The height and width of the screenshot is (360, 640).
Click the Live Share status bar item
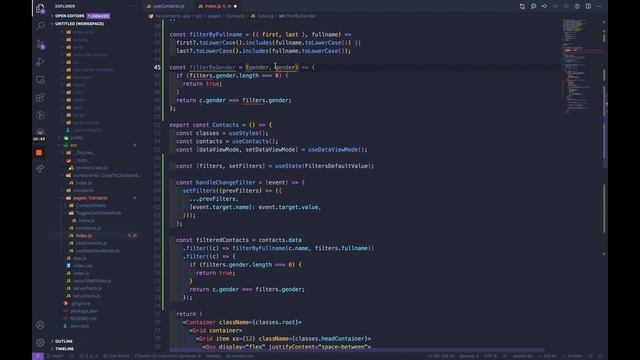click(116, 356)
